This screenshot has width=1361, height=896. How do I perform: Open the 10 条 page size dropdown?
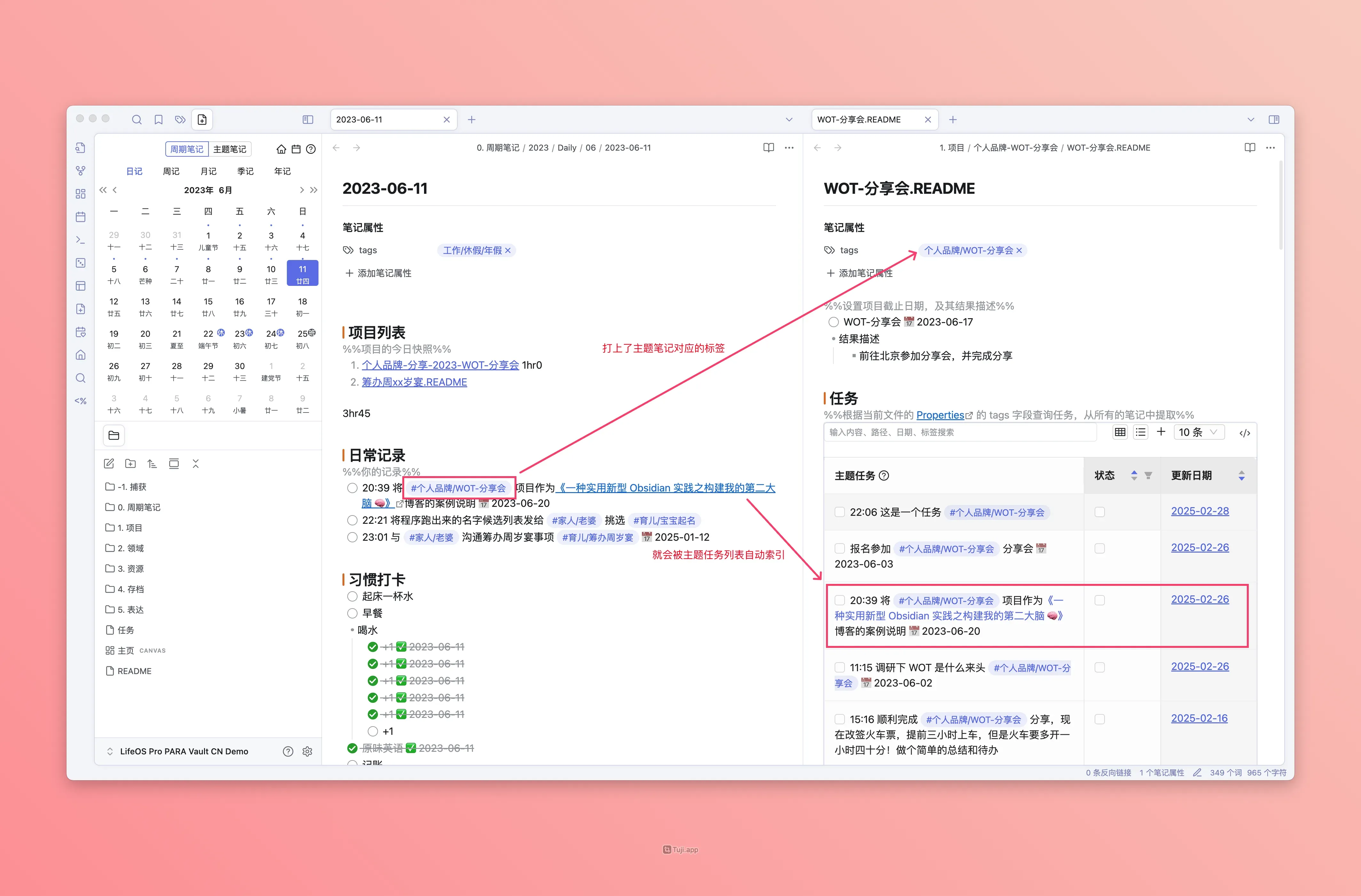pyautogui.click(x=1199, y=432)
